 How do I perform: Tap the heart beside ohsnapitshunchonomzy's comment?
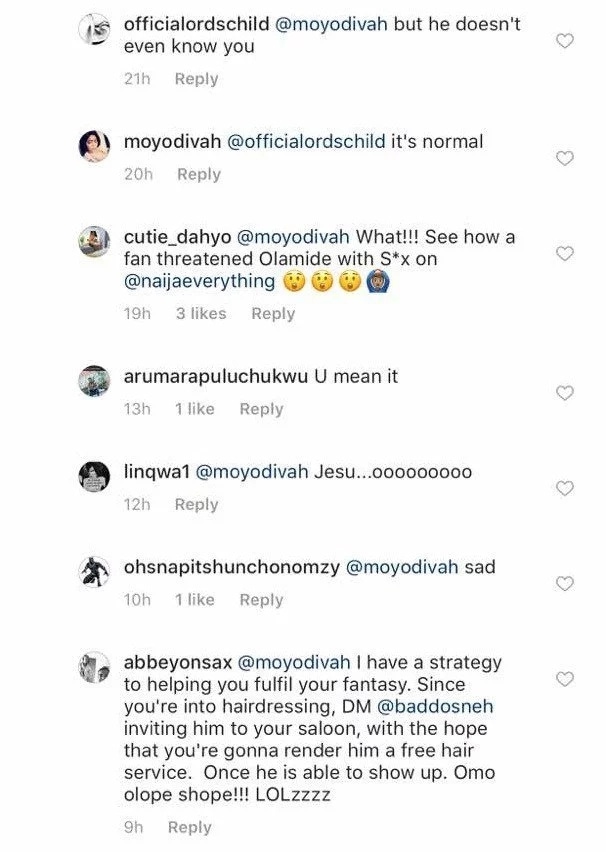(564, 583)
